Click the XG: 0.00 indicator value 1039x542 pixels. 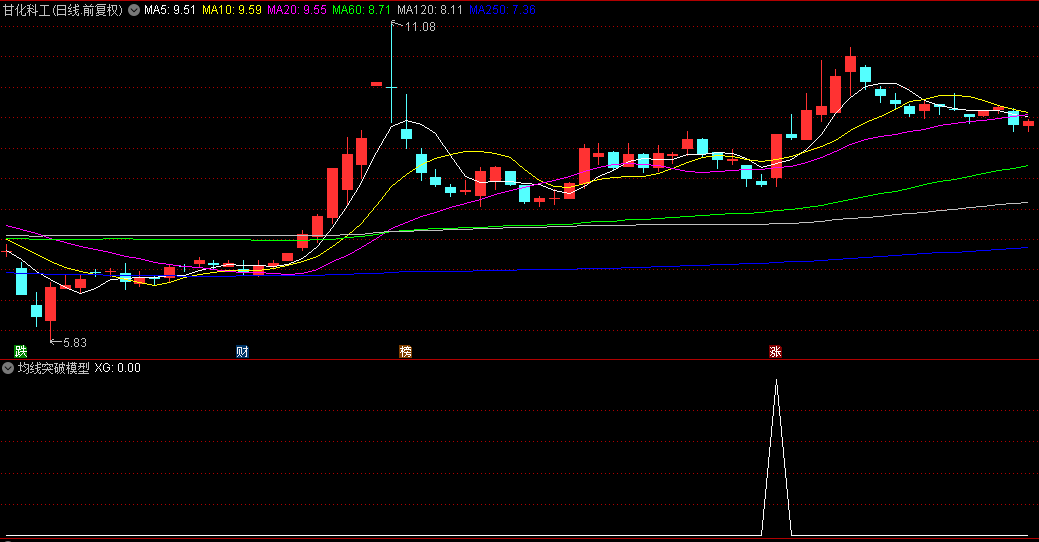117,368
